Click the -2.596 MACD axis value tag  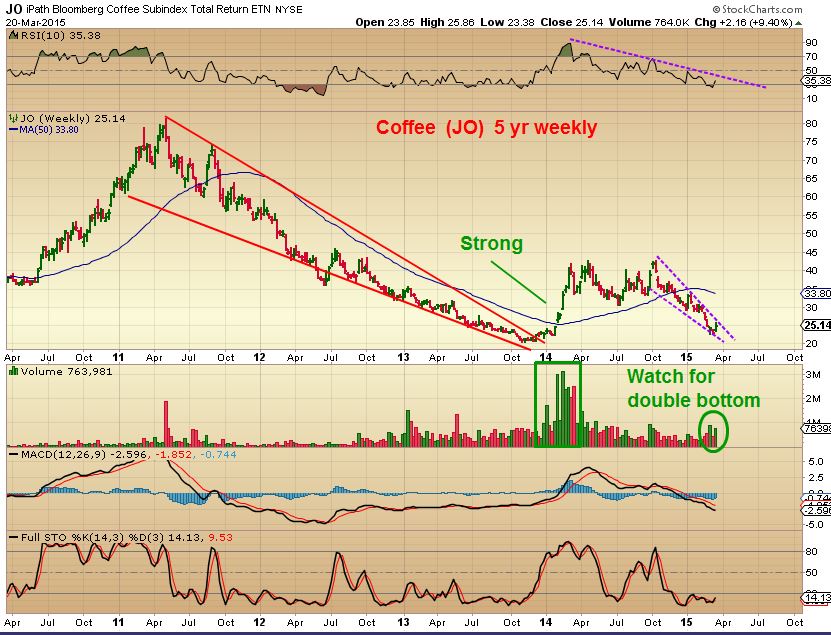[817, 510]
